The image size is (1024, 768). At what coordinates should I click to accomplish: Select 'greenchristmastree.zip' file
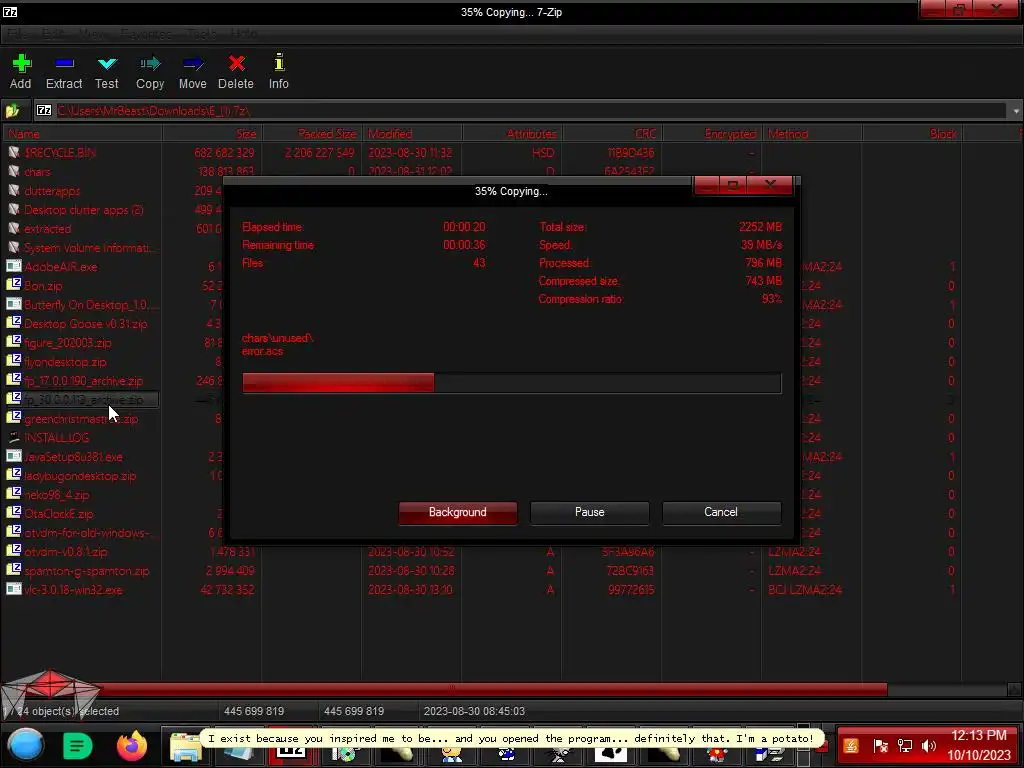pyautogui.click(x=81, y=419)
